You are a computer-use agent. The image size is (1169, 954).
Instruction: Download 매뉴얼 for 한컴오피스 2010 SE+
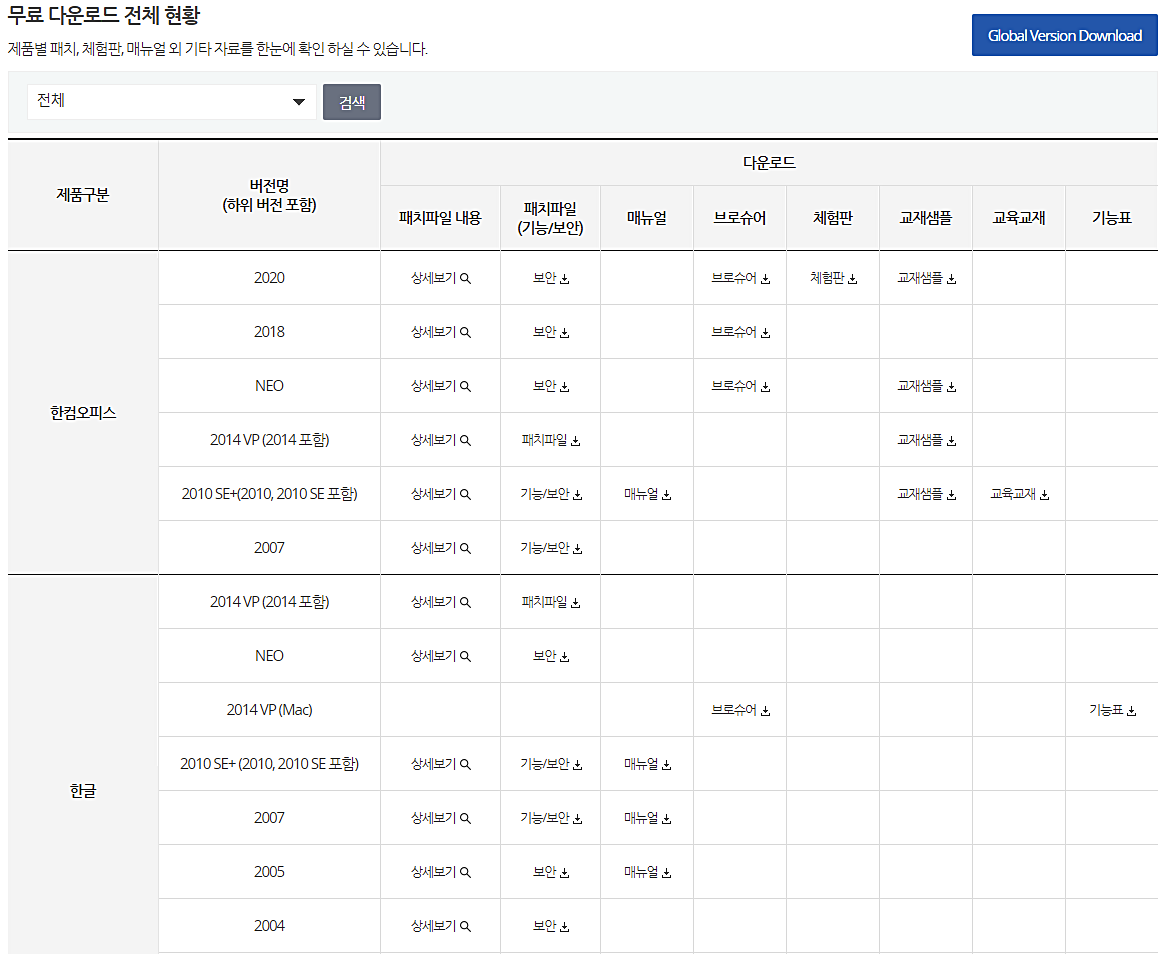pos(647,494)
